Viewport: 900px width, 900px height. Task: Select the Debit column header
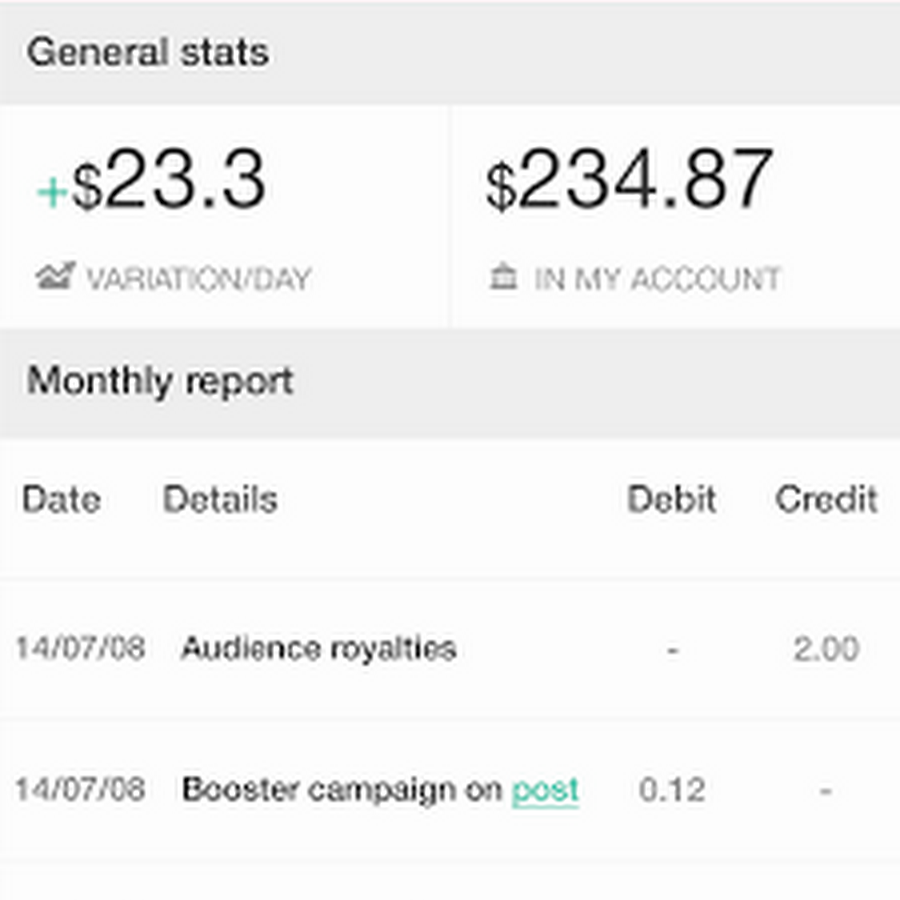pos(671,499)
